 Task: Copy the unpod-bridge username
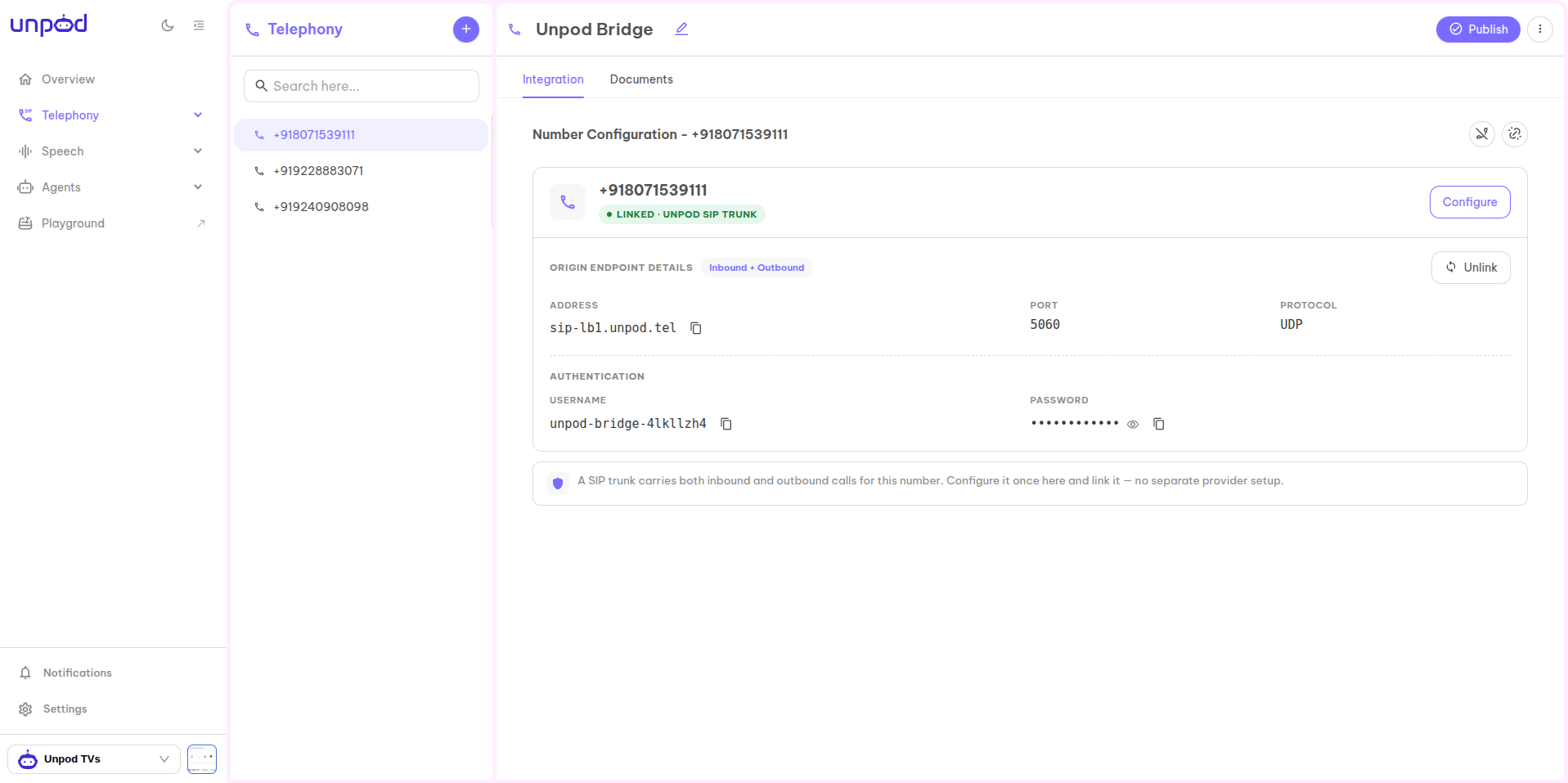pos(726,424)
